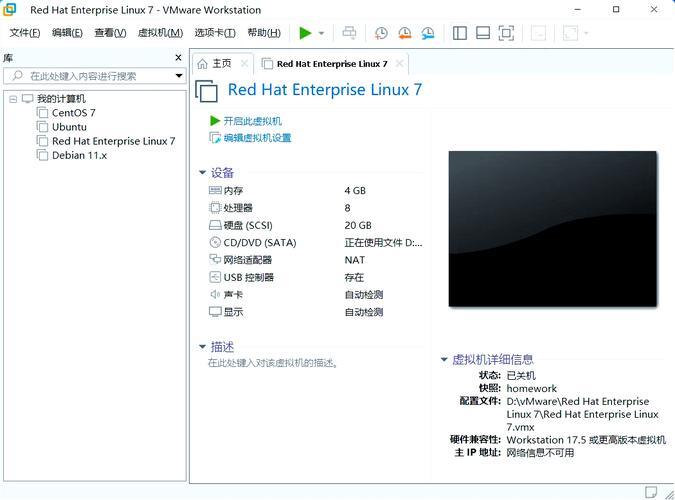Click the 20 GB disk value
The height and width of the screenshot is (500, 675).
(358, 225)
